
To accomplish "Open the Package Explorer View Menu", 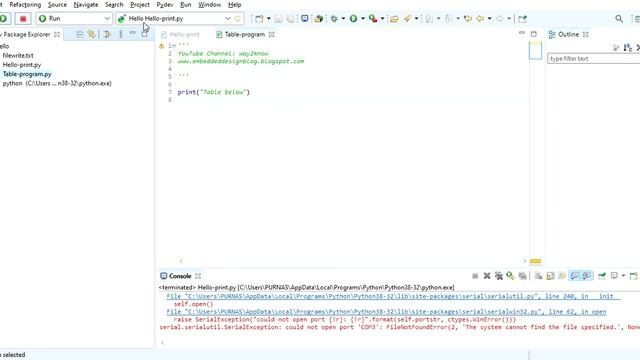I will click(120, 34).
